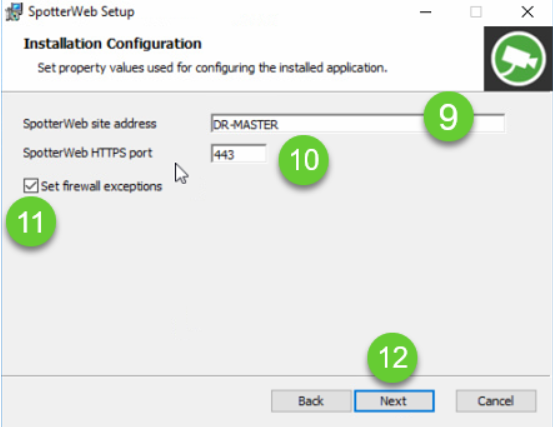The width and height of the screenshot is (553, 427).
Task: Click the SpotterWeb installer icon in title bar
Action: pos(14,12)
